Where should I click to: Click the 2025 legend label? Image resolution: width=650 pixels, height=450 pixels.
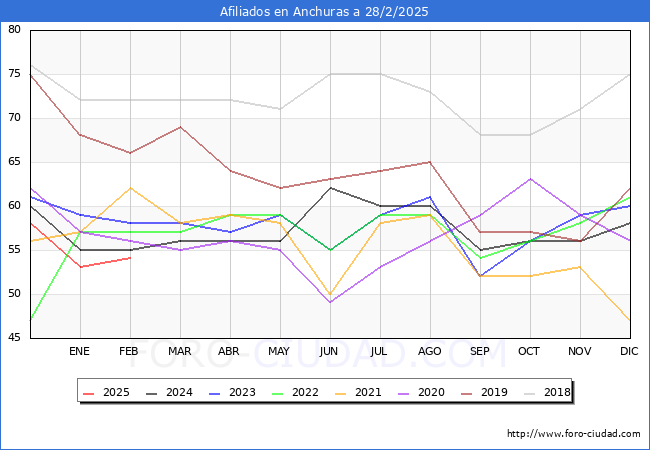[x=116, y=392]
